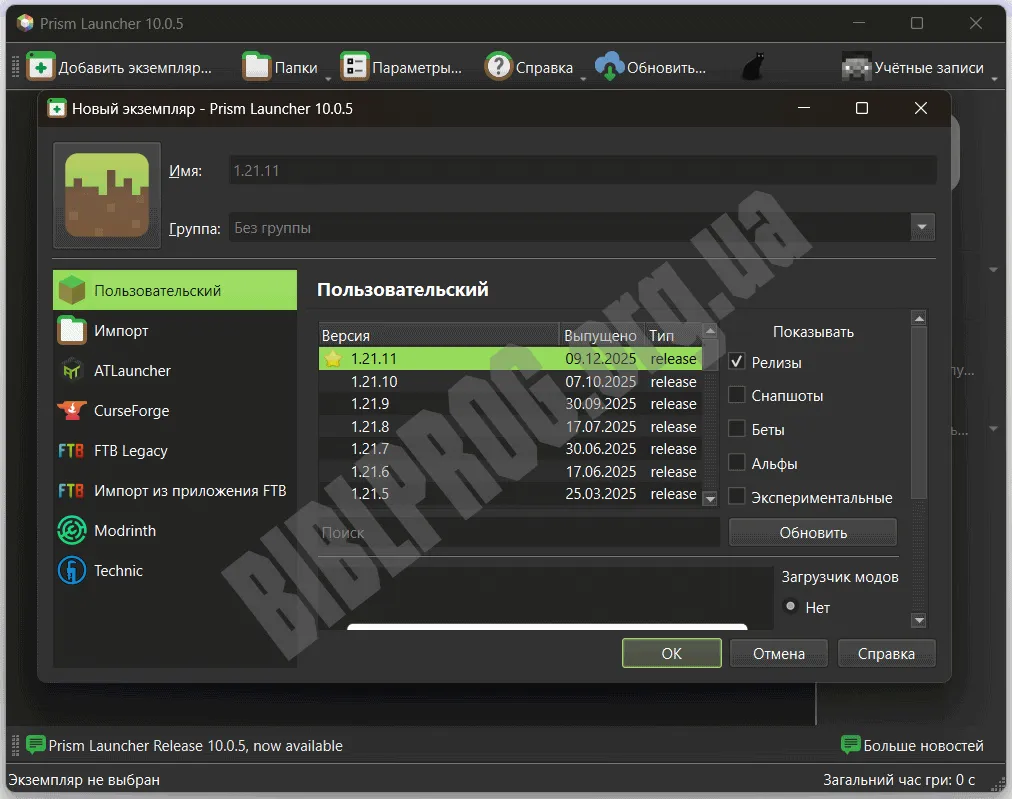Click the Тип column header
The image size is (1012, 799).
point(673,336)
